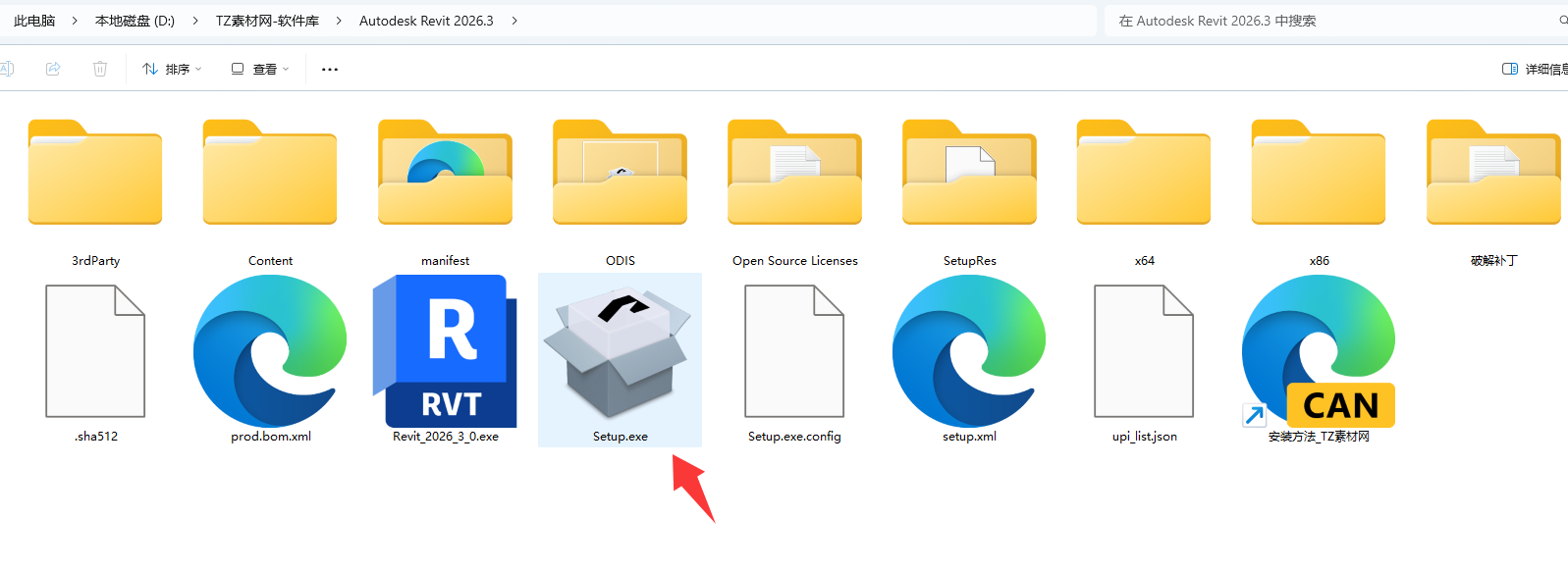Image resolution: width=1568 pixels, height=572 pixels.
Task: Select the prod.bom.xml Edge file icon
Action: pos(270,351)
